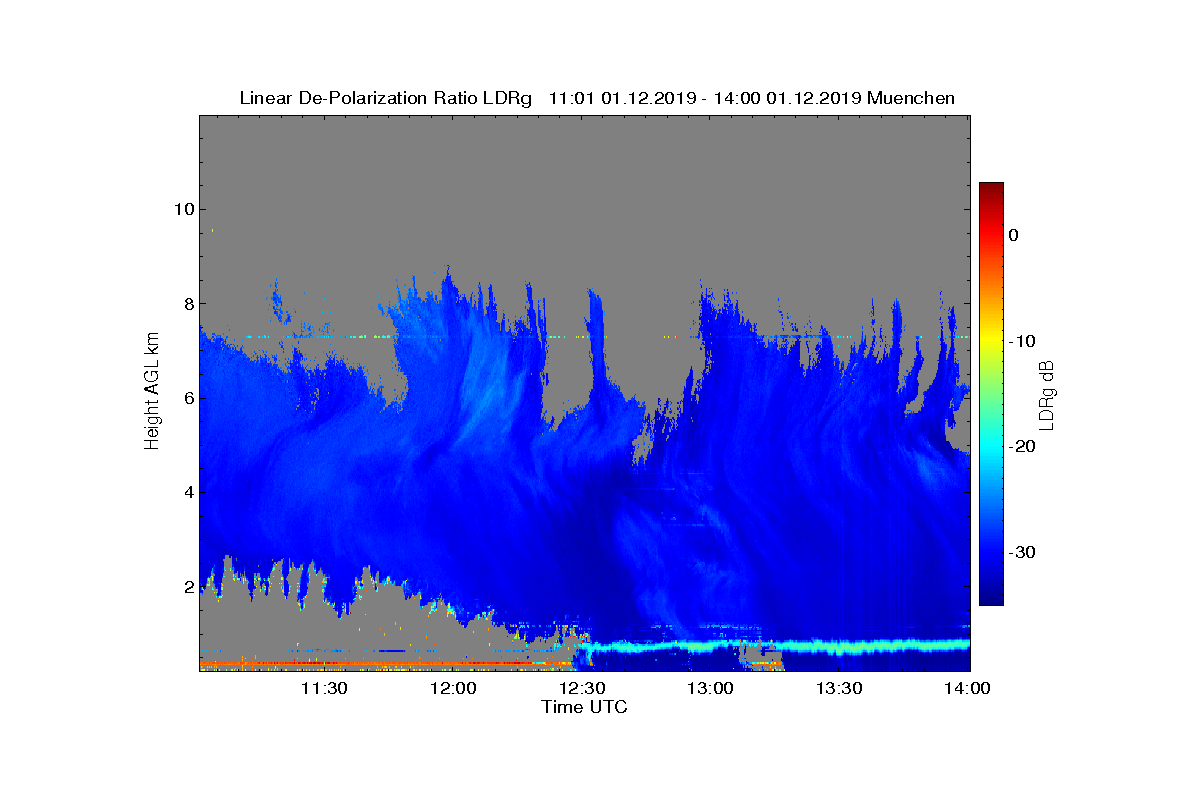This screenshot has height=800, width=1200.
Task: Click the colorbar tick label -10
Action: (1020, 341)
